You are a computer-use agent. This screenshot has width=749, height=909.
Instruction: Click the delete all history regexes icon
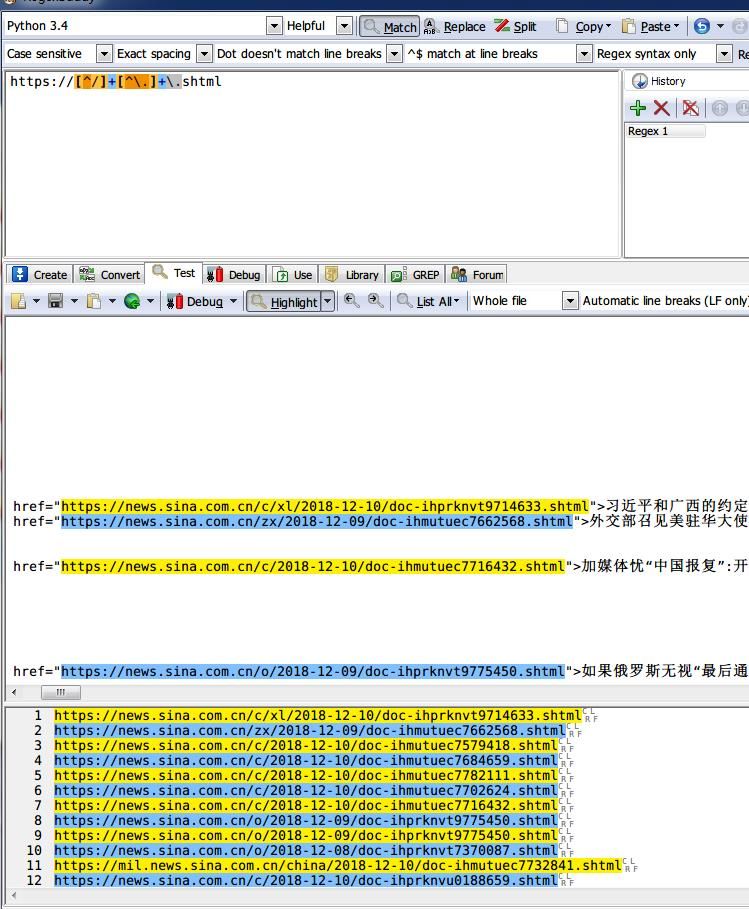point(690,108)
